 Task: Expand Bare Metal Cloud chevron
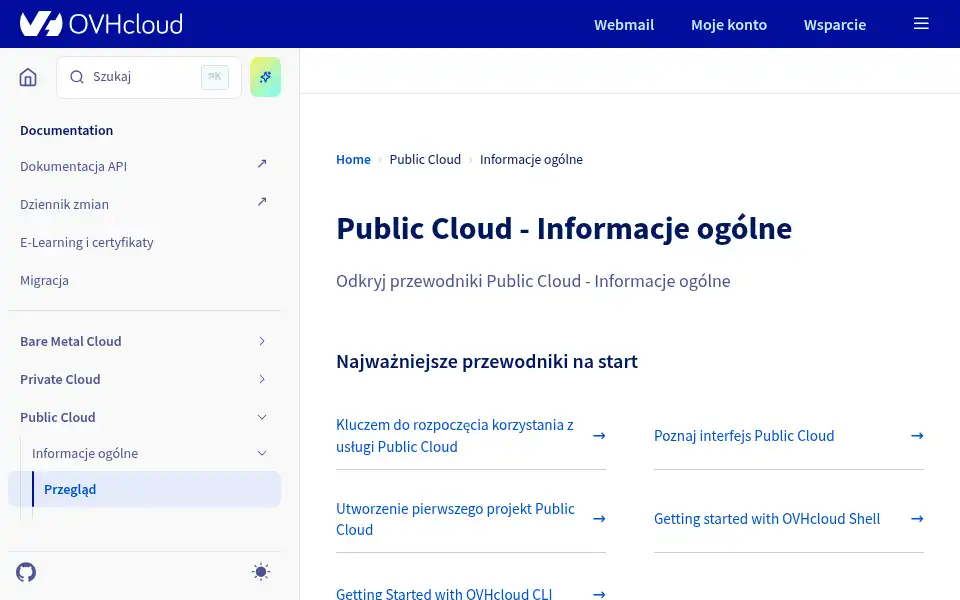[261, 341]
